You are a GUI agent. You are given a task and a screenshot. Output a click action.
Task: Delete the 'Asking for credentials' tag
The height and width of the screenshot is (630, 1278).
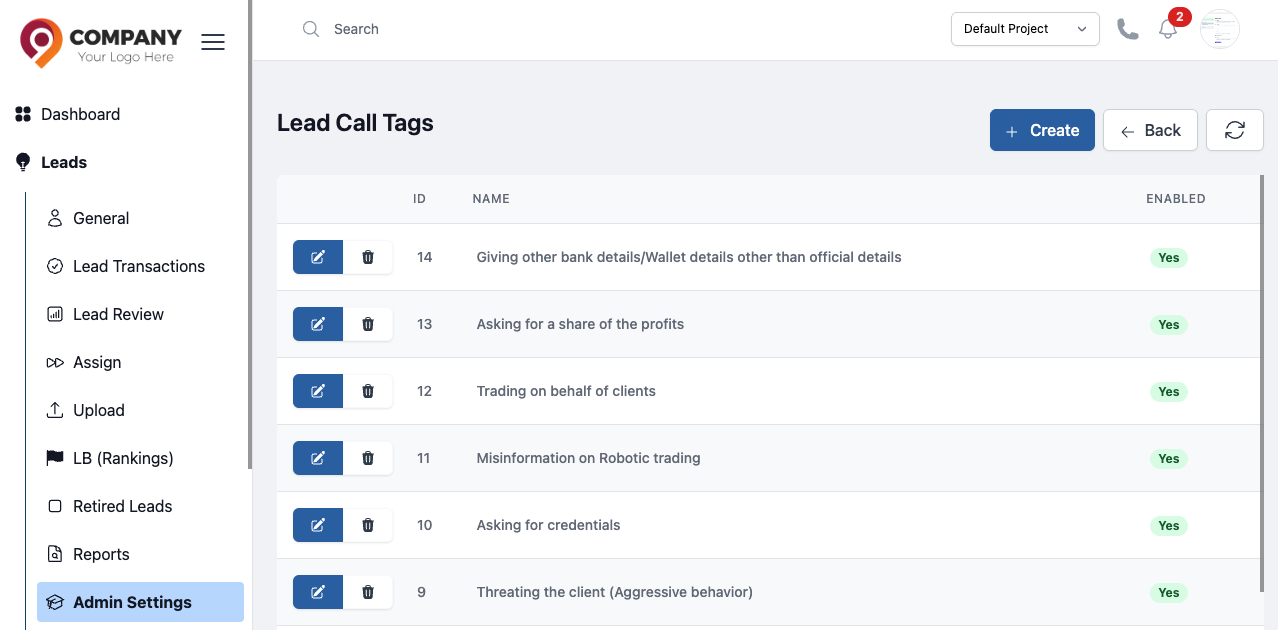tap(368, 525)
